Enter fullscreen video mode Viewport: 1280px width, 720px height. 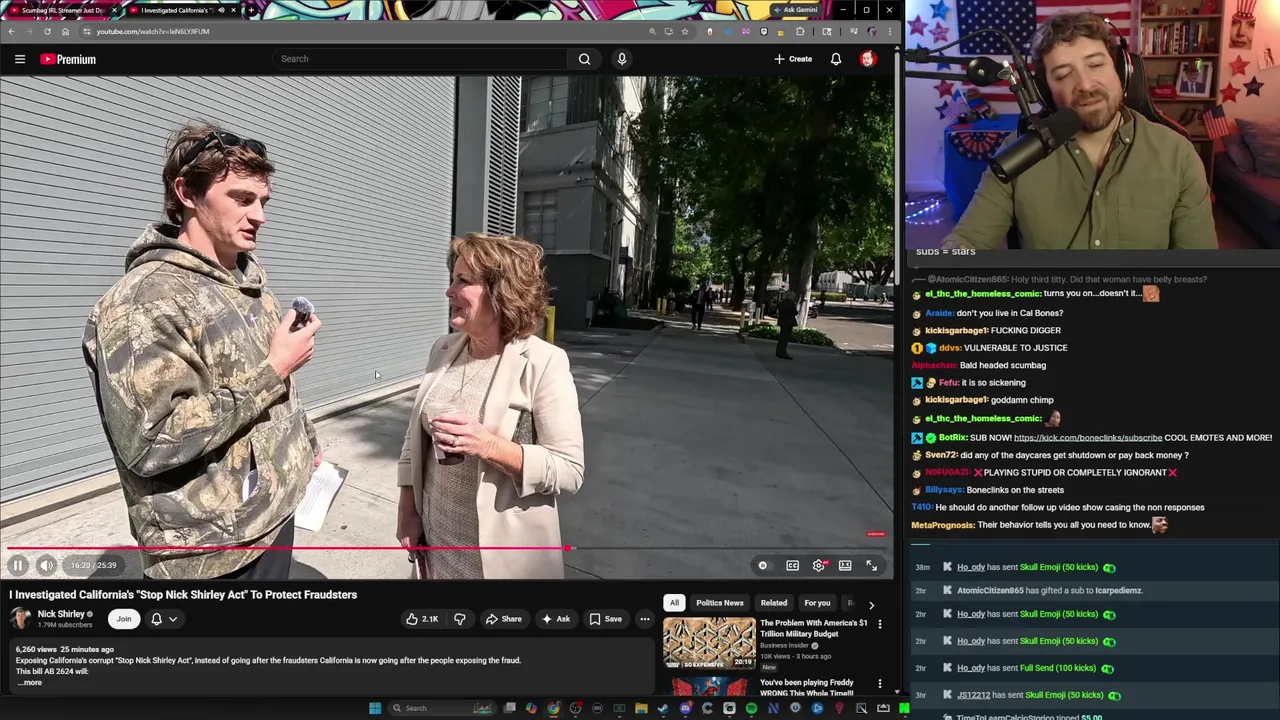pyautogui.click(x=872, y=565)
